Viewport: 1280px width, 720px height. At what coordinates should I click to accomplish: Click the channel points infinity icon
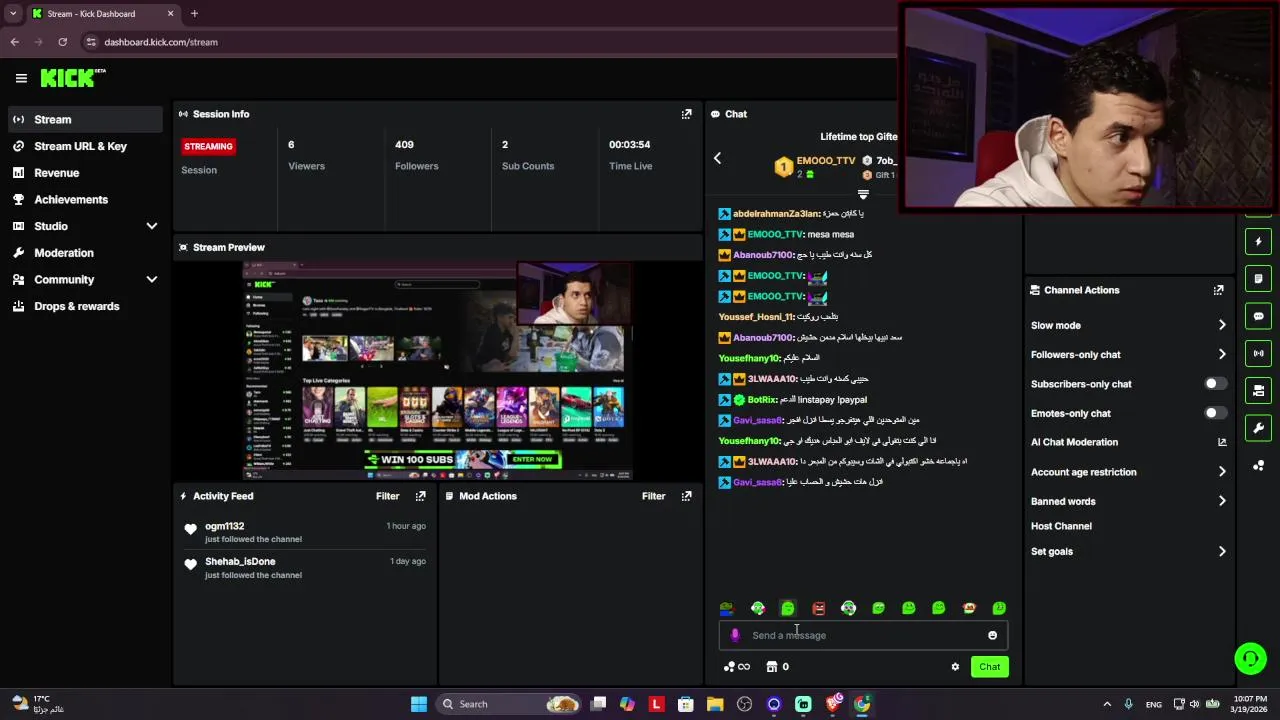[737, 667]
